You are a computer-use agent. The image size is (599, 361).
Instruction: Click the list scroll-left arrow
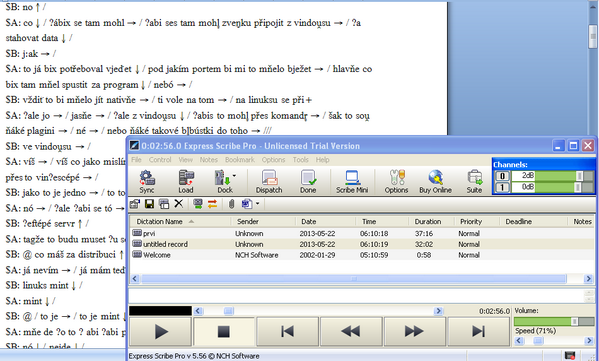pos(134,279)
